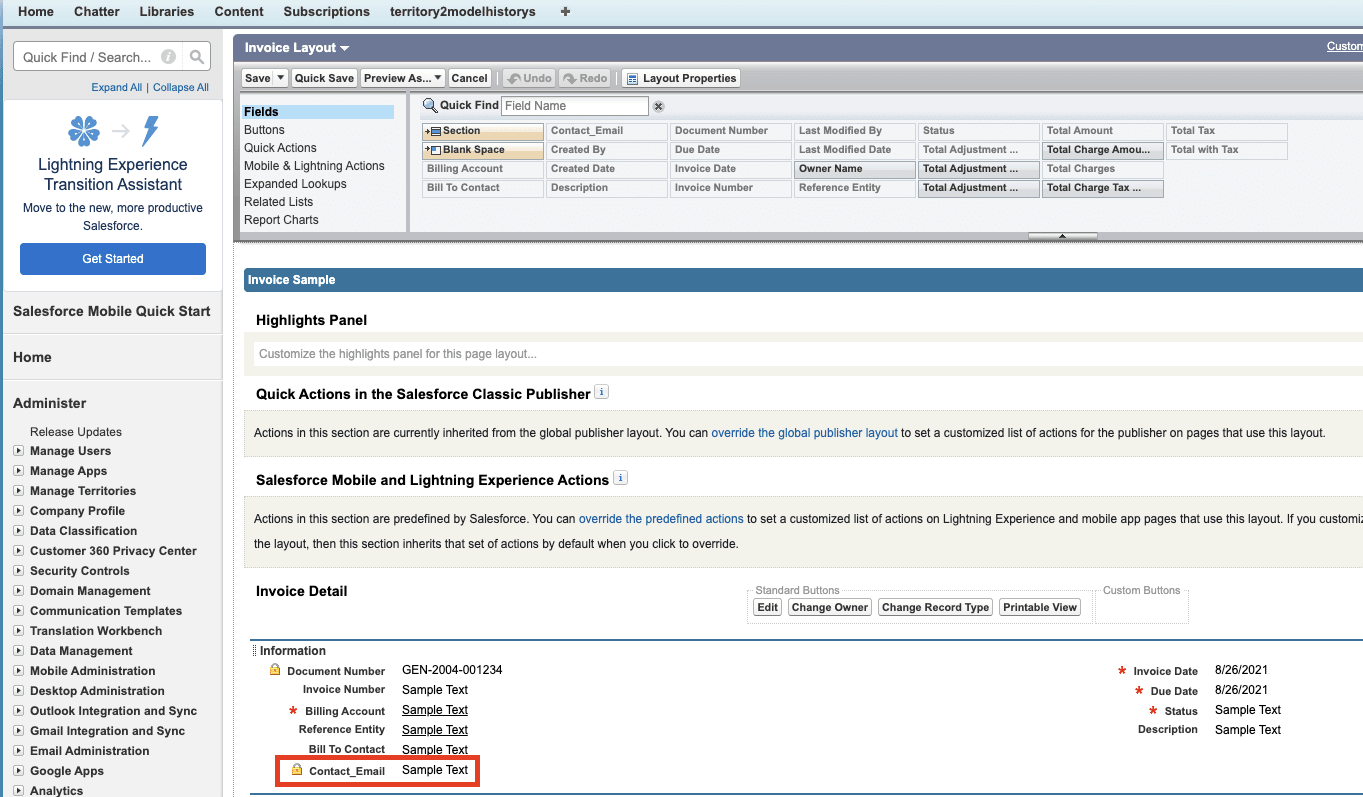
Task: Open the territory2modelhistorys tab
Action: (463, 12)
